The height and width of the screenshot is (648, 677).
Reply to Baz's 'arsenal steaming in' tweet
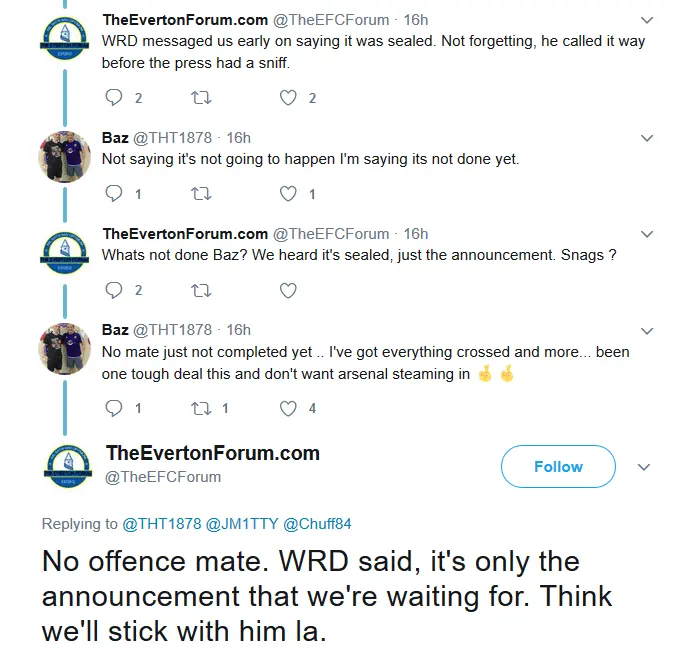[x=114, y=408]
